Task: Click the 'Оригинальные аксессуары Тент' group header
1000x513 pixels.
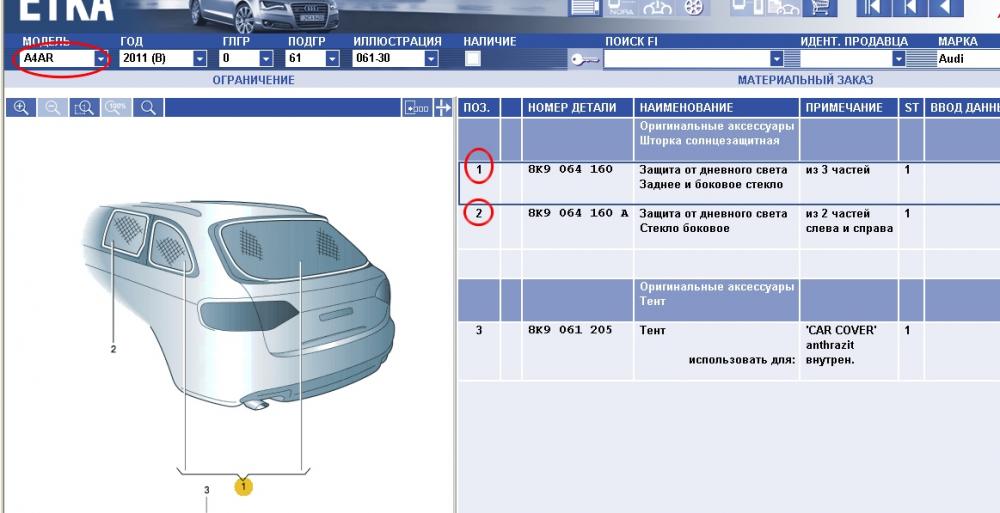Action: click(717, 294)
